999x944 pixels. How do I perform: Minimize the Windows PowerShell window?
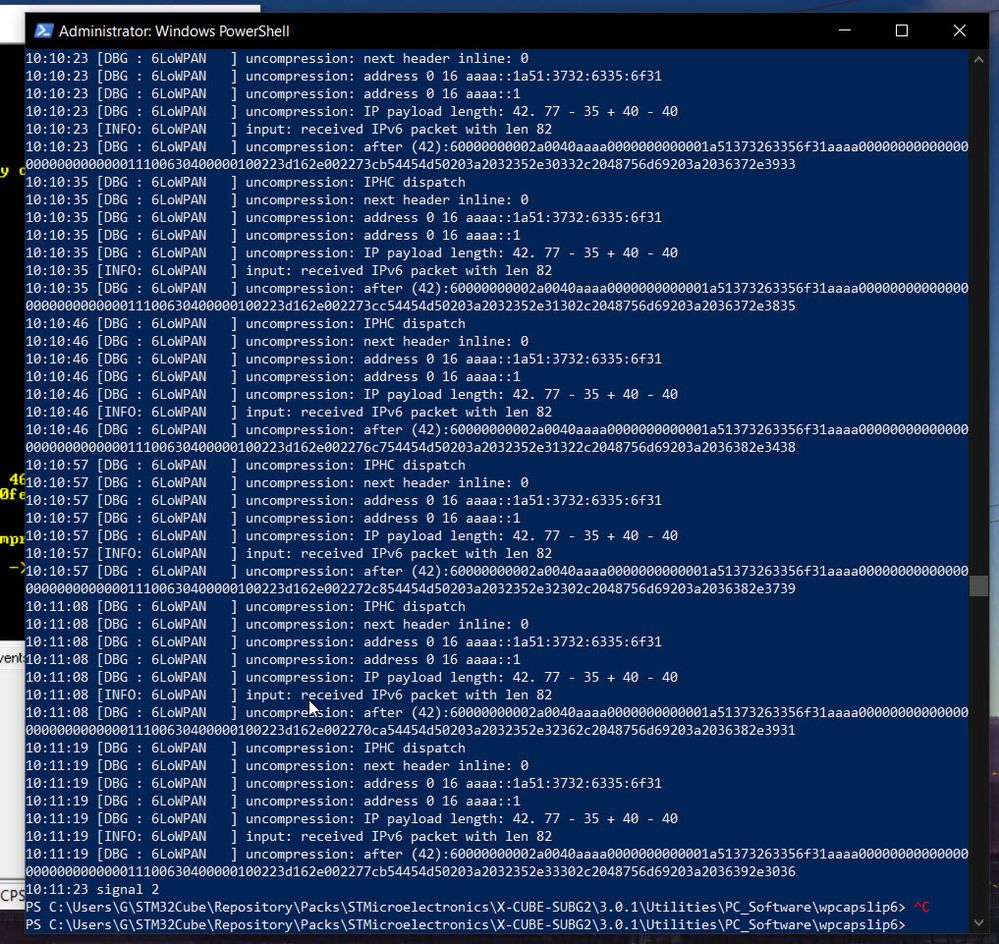coord(845,31)
